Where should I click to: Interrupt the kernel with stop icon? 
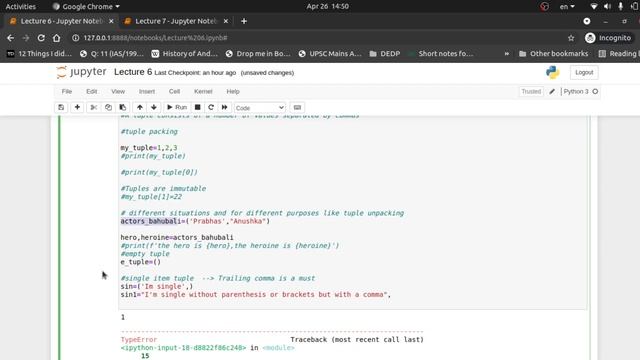tap(198, 107)
